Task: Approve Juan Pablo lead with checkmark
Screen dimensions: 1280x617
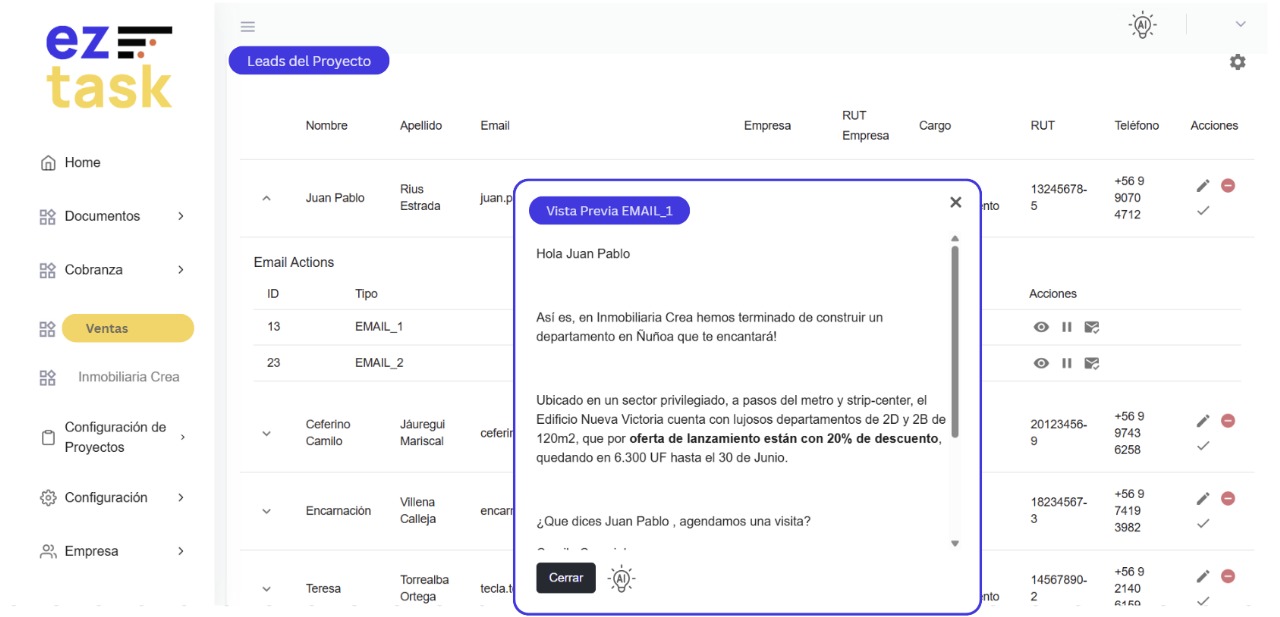Action: 1203,210
